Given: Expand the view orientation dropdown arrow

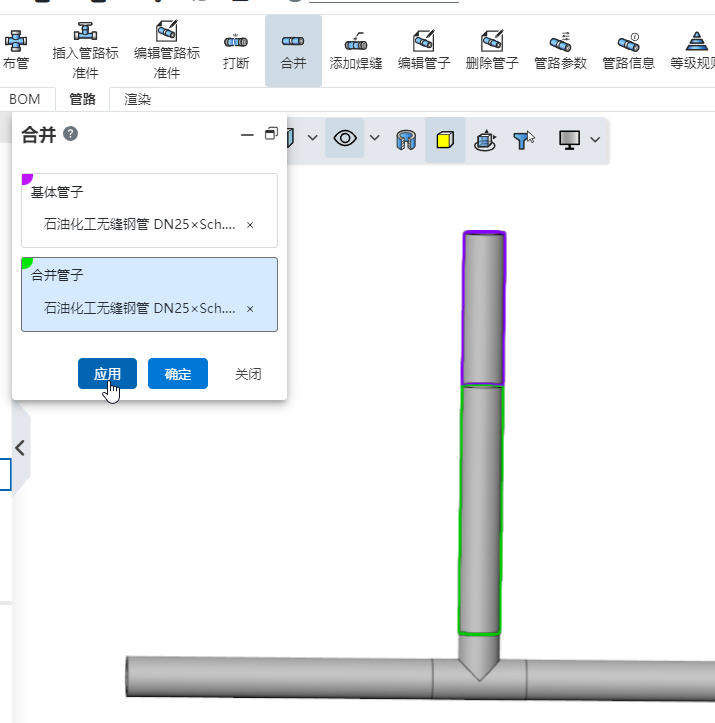Looking at the screenshot, I should point(313,137).
